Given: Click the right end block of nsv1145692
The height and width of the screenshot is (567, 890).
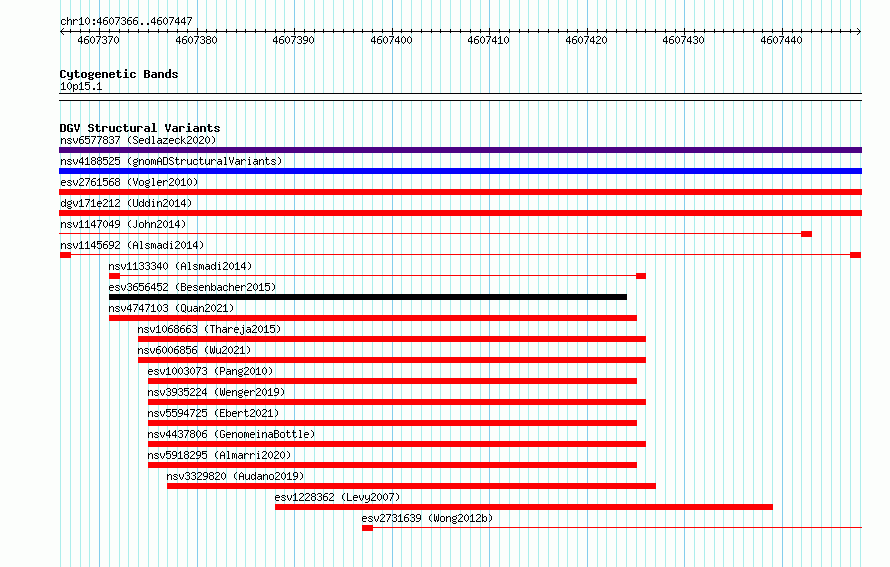Looking at the screenshot, I should click(x=855, y=255).
